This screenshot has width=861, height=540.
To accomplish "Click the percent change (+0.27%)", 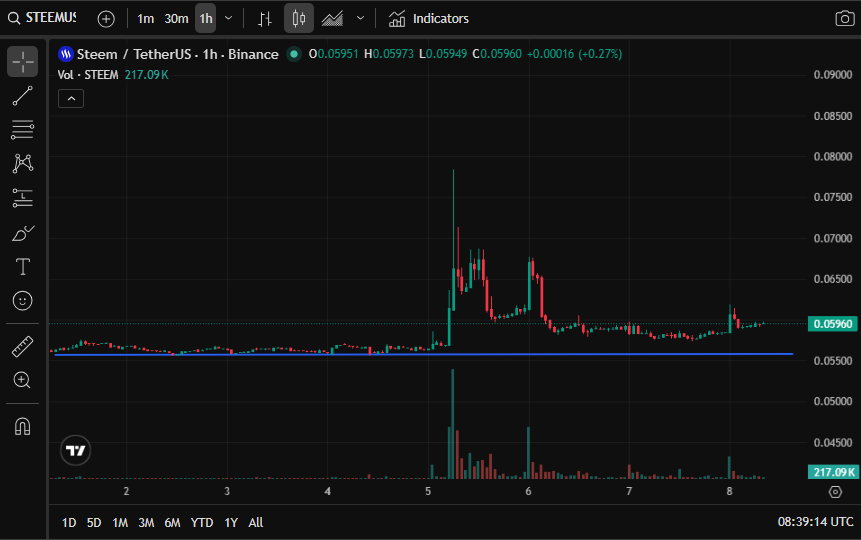I will pos(600,54).
